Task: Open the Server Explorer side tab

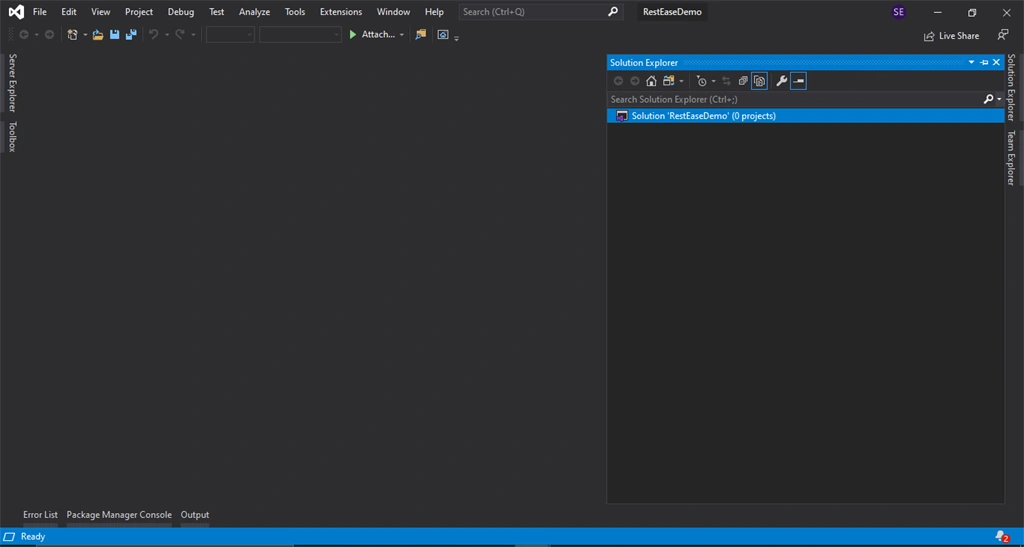Action: [12, 83]
